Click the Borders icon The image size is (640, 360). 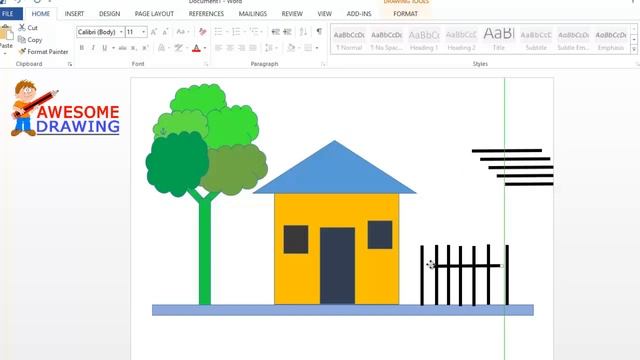click(308, 48)
